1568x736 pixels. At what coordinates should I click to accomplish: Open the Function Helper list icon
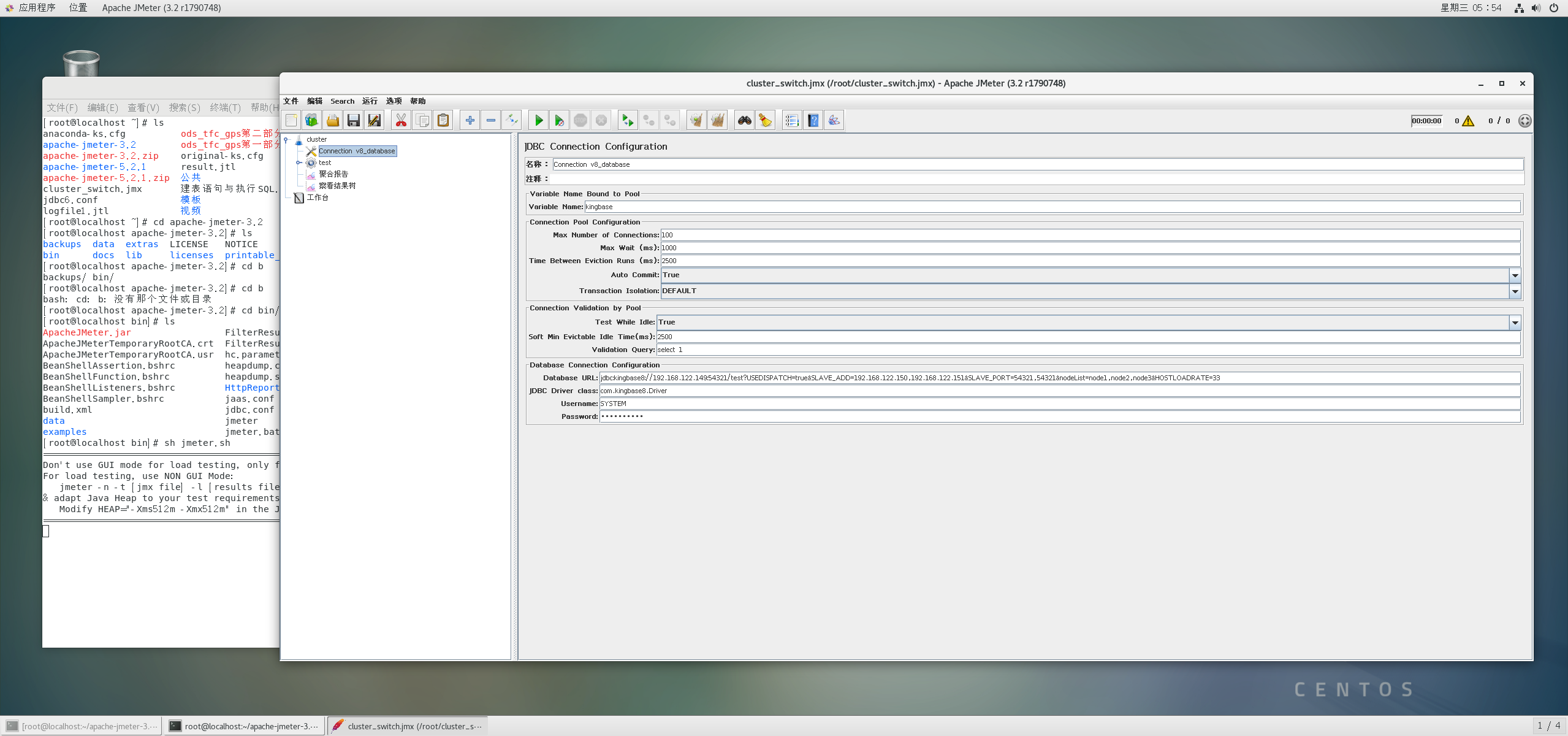pyautogui.click(x=791, y=121)
